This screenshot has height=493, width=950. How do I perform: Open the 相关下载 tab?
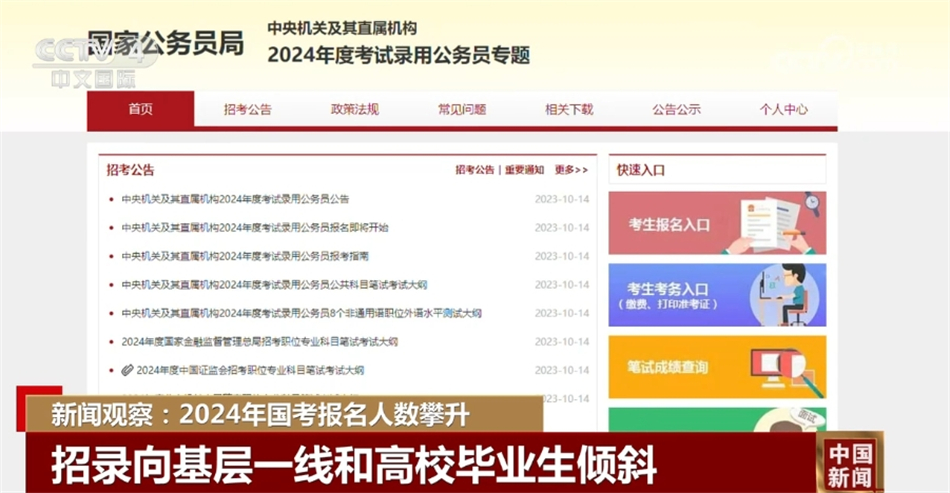(x=570, y=109)
